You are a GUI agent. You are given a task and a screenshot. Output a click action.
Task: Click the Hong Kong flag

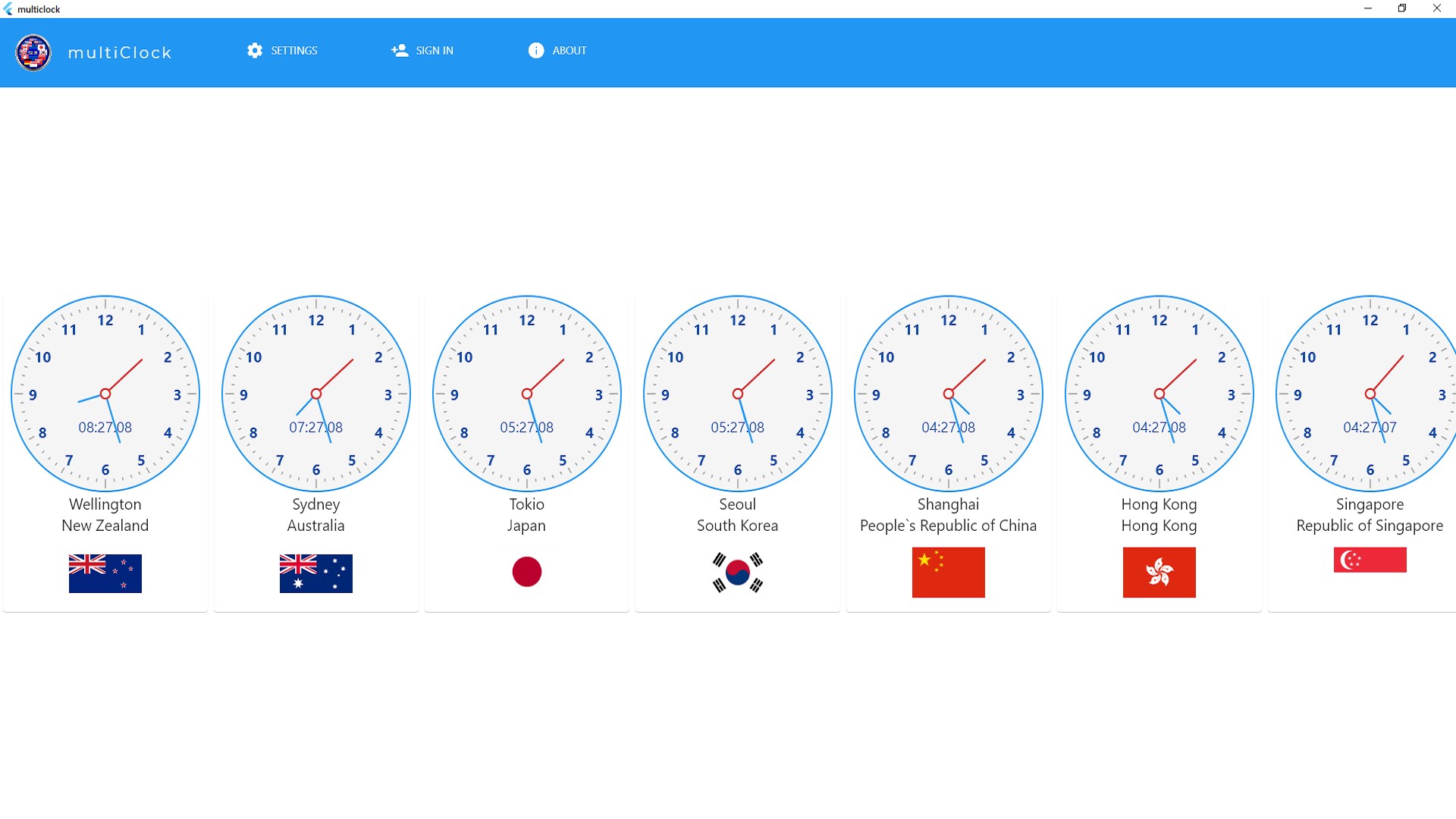1159,573
